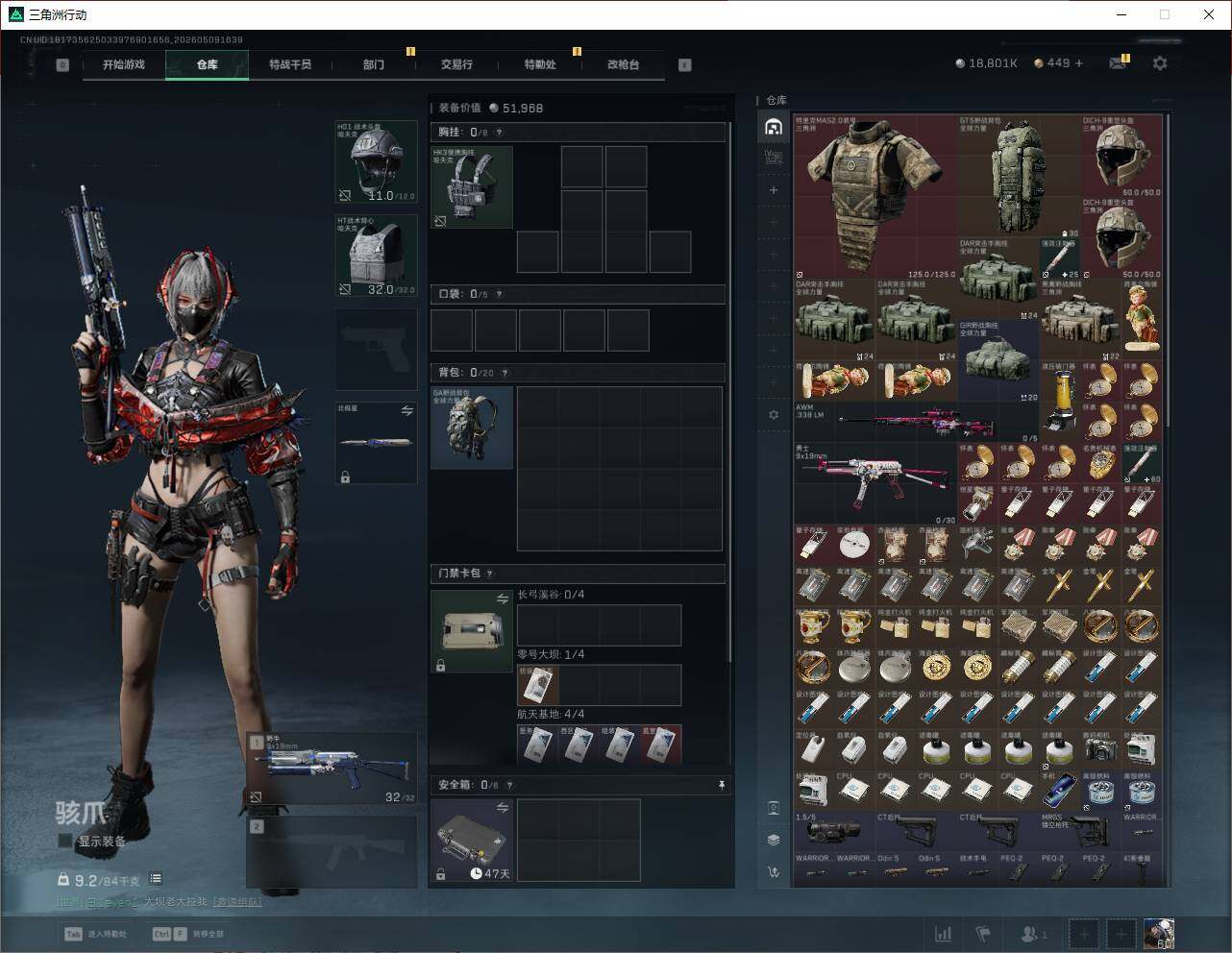The image size is (1232, 953).
Task: Click the 进入特勤处 Tab shortcut button
Action: (94, 933)
